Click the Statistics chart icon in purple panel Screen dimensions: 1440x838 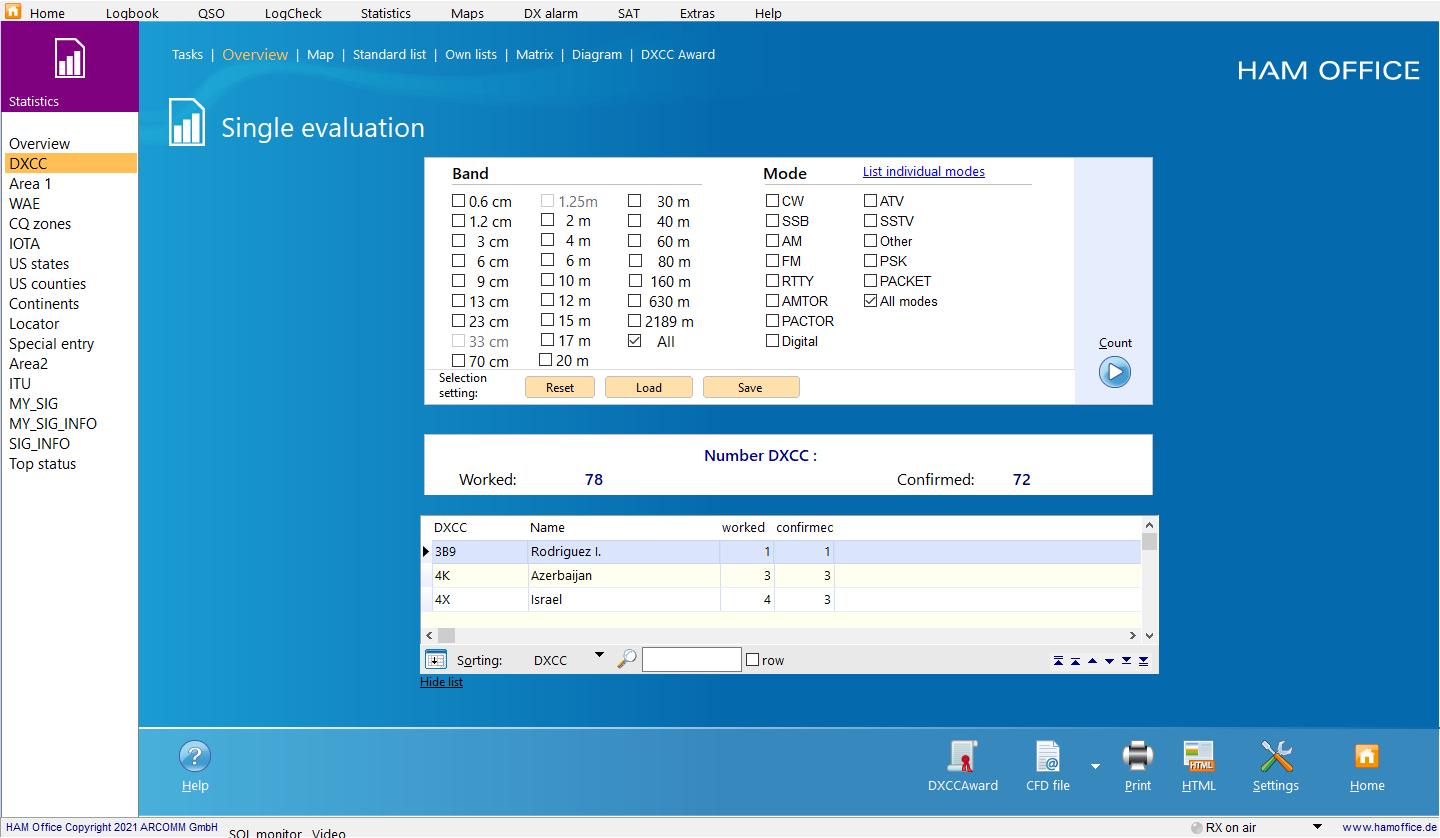pyautogui.click(x=70, y=59)
